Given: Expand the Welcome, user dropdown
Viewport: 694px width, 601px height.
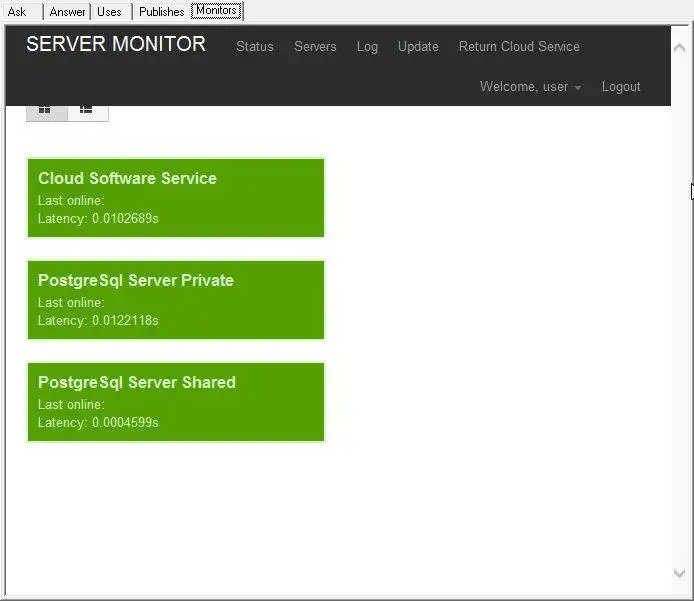Looking at the screenshot, I should coord(531,87).
